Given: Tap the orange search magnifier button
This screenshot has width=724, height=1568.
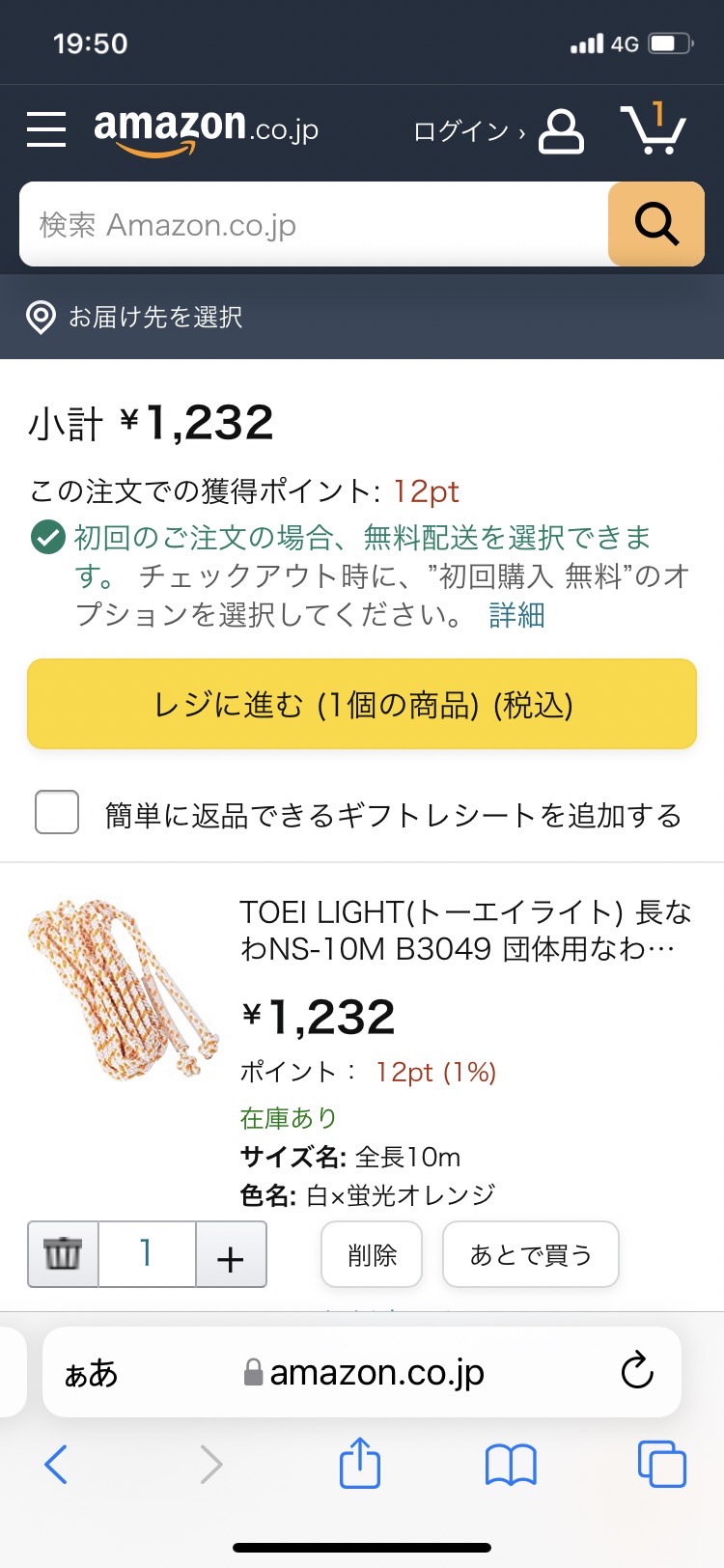Looking at the screenshot, I should point(656,224).
